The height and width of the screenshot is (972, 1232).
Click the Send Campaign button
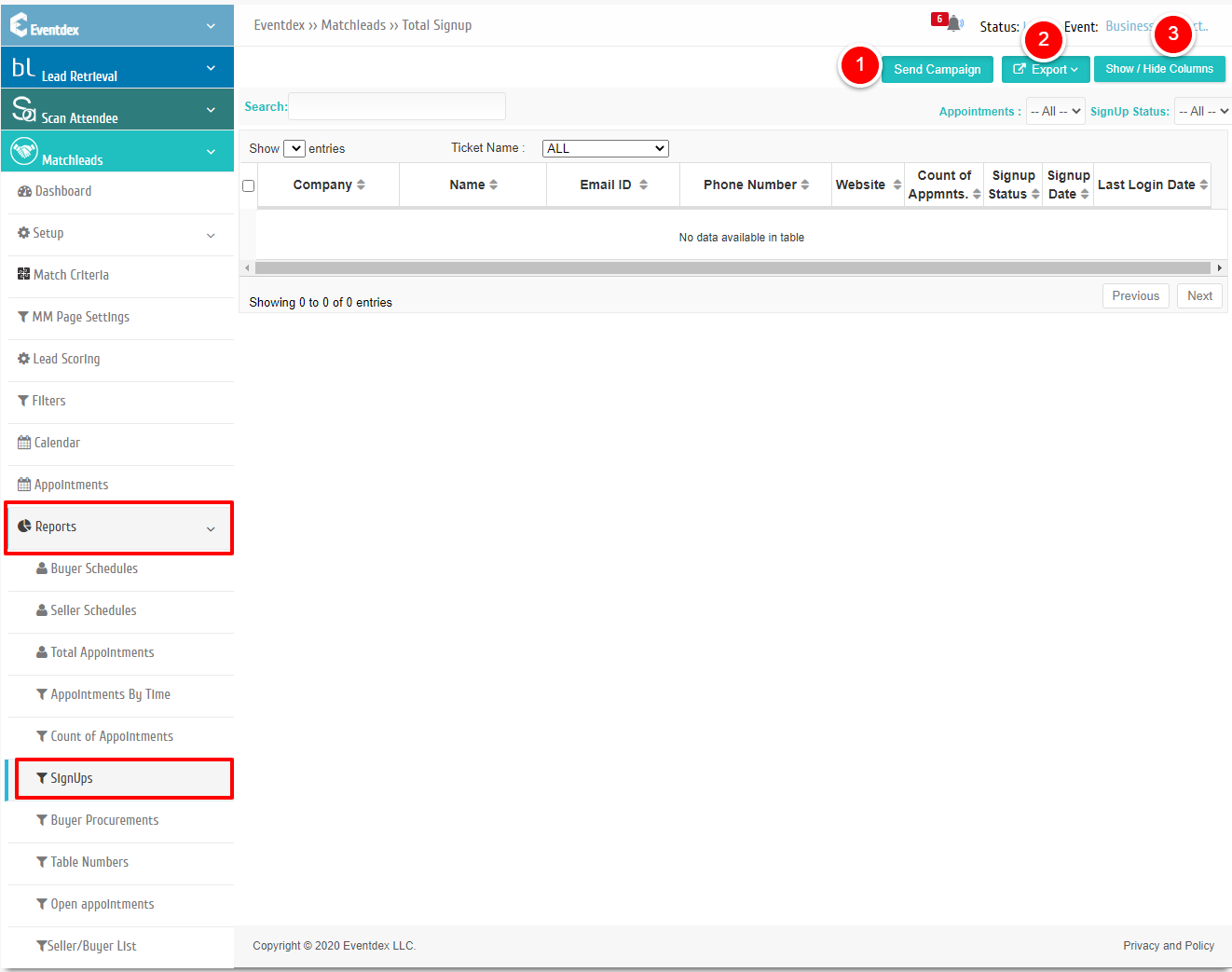coord(938,69)
